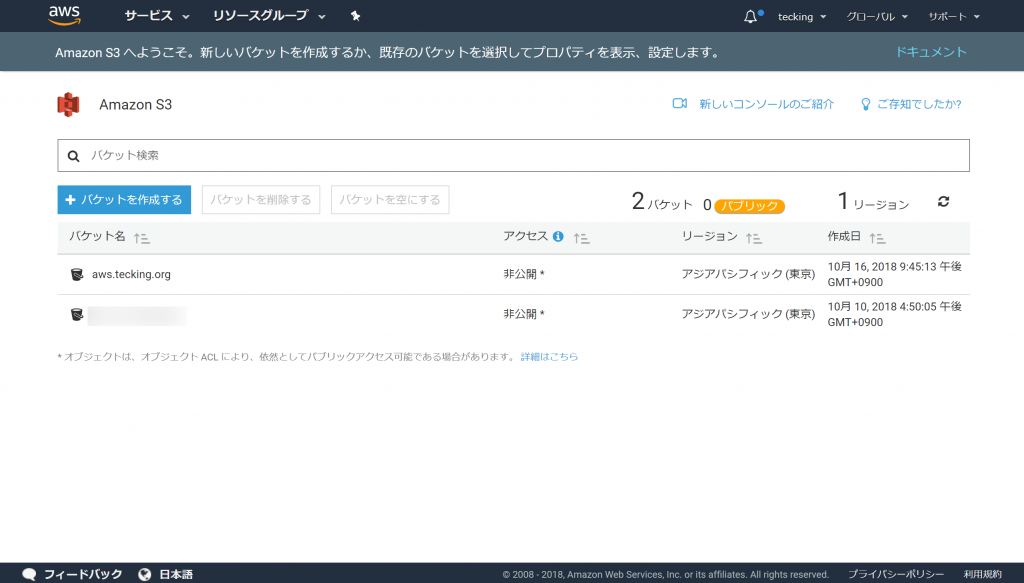This screenshot has height=583, width=1024.
Task: Open the notifications bell icon
Action: (x=750, y=16)
